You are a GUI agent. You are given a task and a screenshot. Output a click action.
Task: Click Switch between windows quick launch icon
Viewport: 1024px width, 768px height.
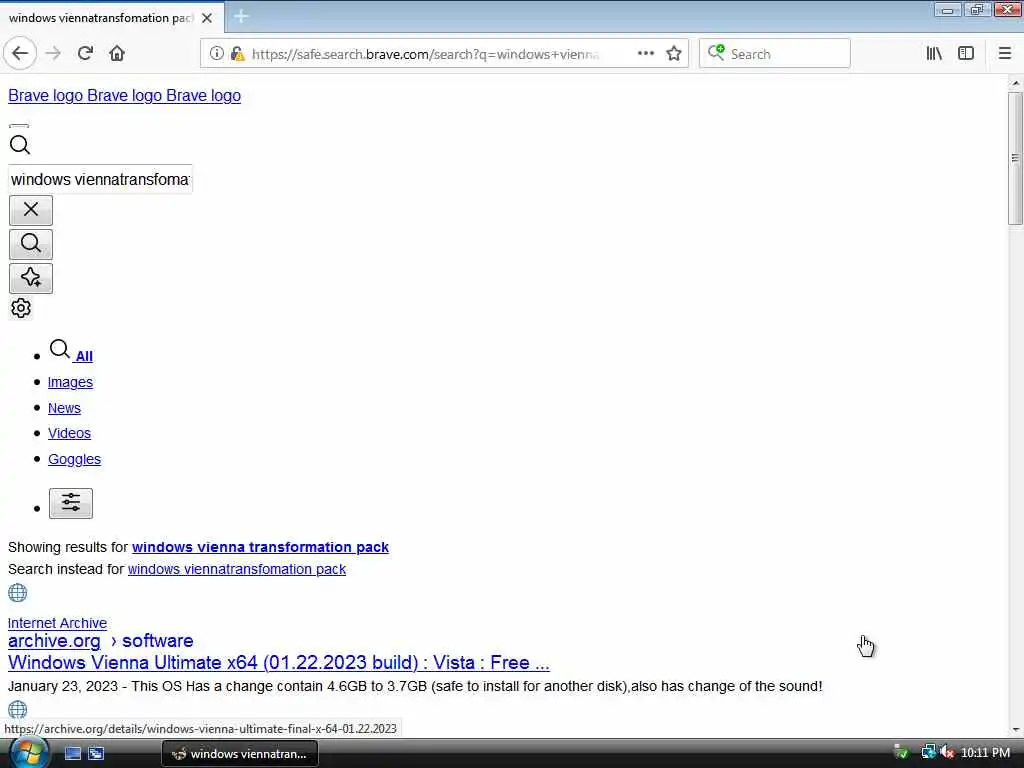pyautogui.click(x=96, y=754)
